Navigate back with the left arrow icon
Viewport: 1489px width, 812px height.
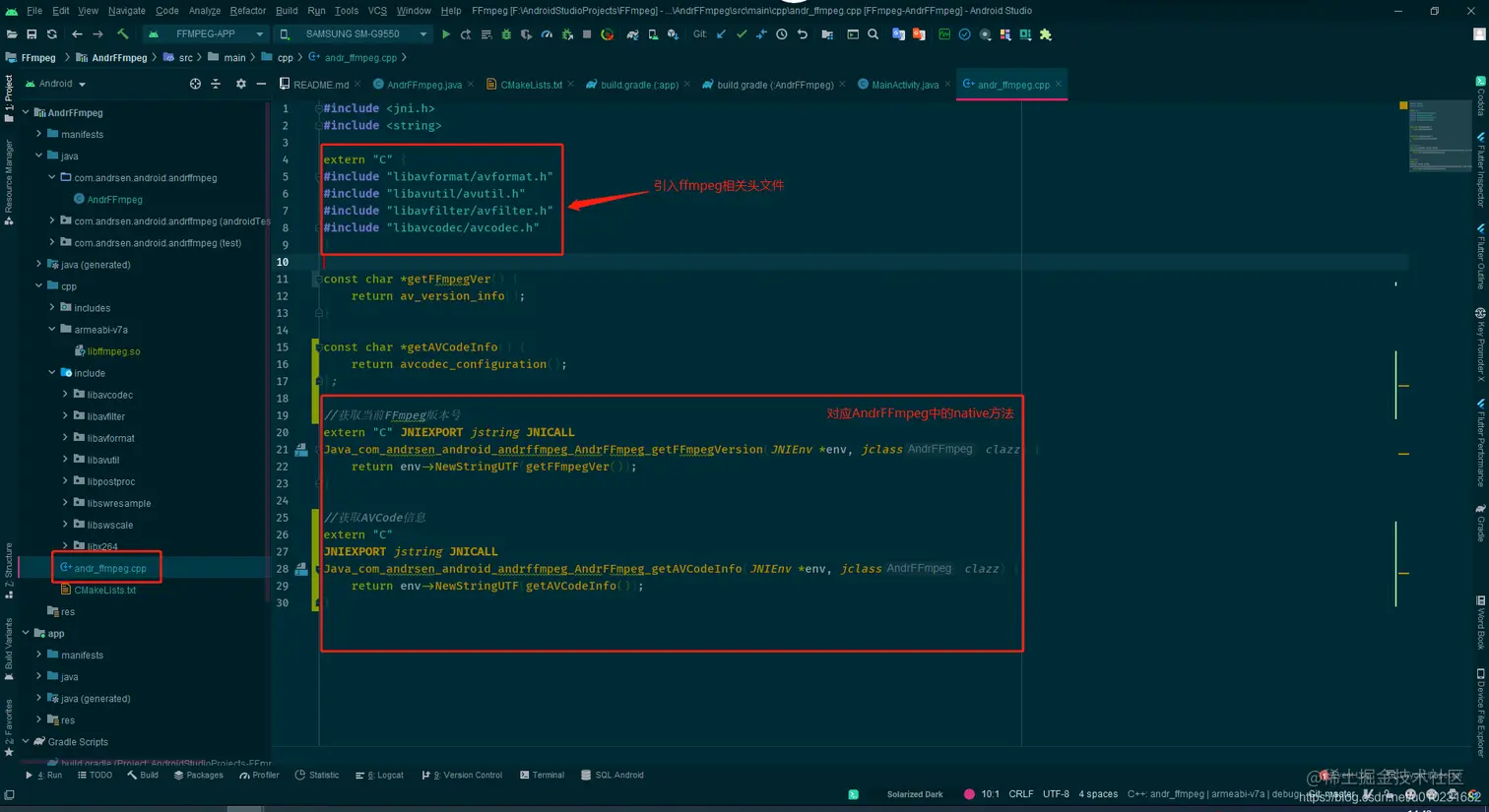tap(77, 34)
